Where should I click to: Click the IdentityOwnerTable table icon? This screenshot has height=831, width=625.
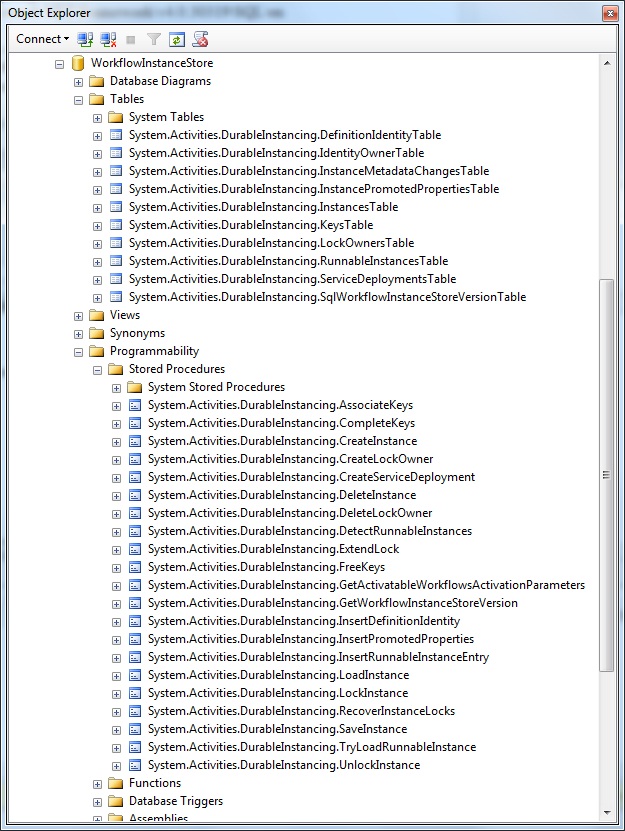(116, 153)
